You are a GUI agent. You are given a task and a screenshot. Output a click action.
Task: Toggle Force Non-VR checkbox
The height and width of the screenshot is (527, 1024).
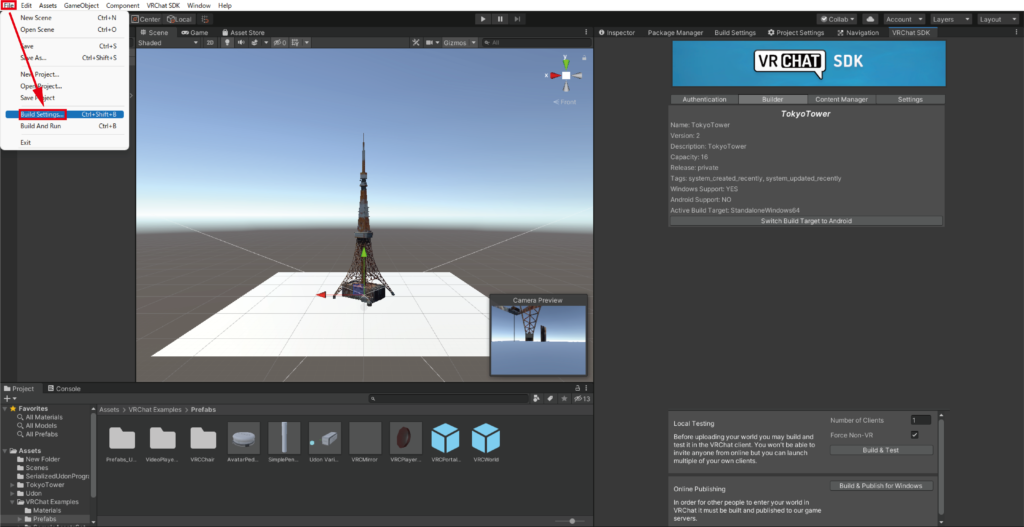[914, 435]
